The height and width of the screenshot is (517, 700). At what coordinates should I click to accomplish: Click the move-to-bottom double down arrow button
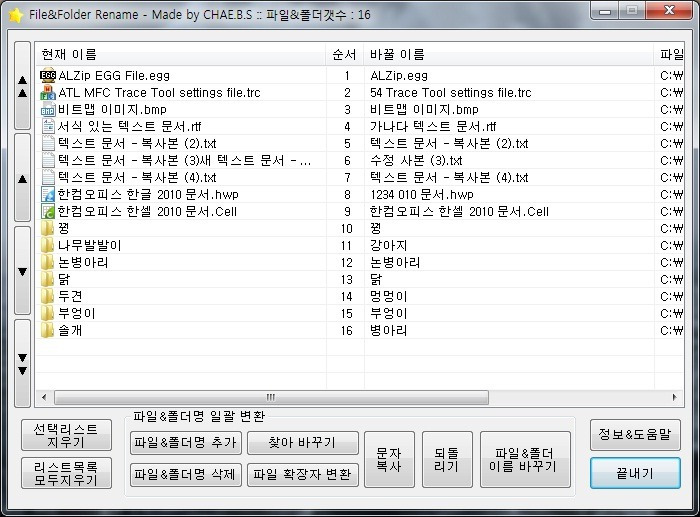[x=22, y=363]
